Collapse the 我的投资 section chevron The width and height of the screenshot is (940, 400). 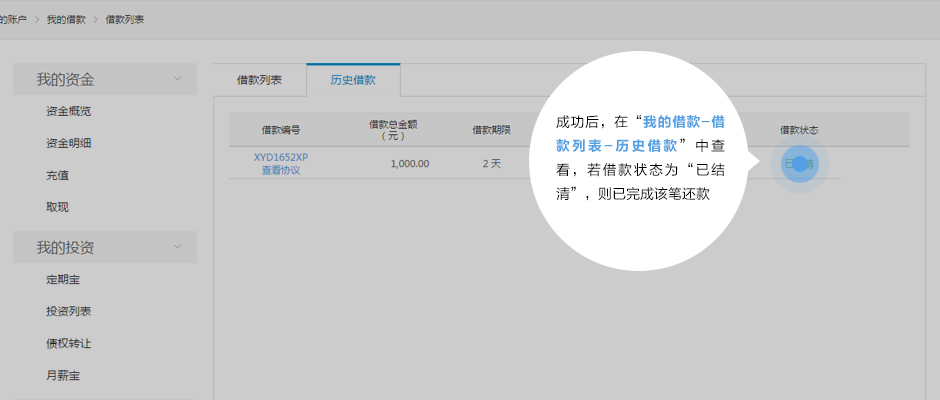(x=177, y=246)
